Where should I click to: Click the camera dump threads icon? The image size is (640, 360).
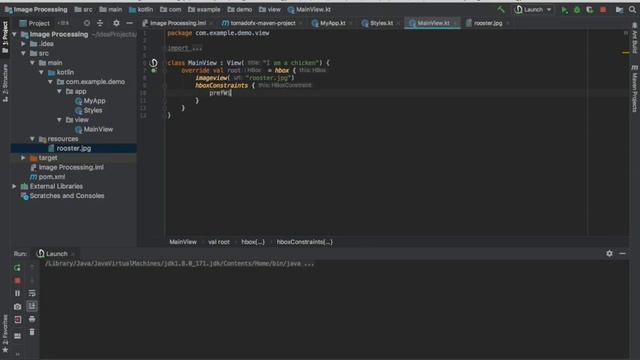[17, 307]
